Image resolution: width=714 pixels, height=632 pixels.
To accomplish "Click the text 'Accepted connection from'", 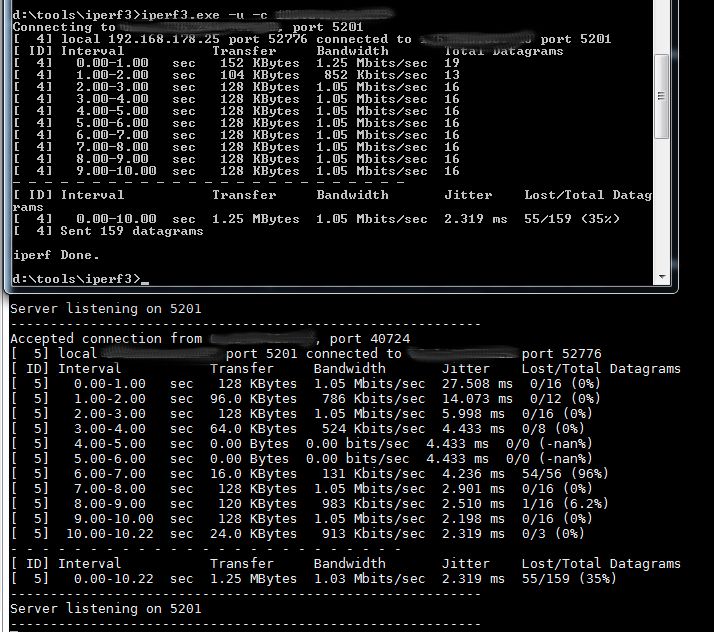I will (x=106, y=339).
